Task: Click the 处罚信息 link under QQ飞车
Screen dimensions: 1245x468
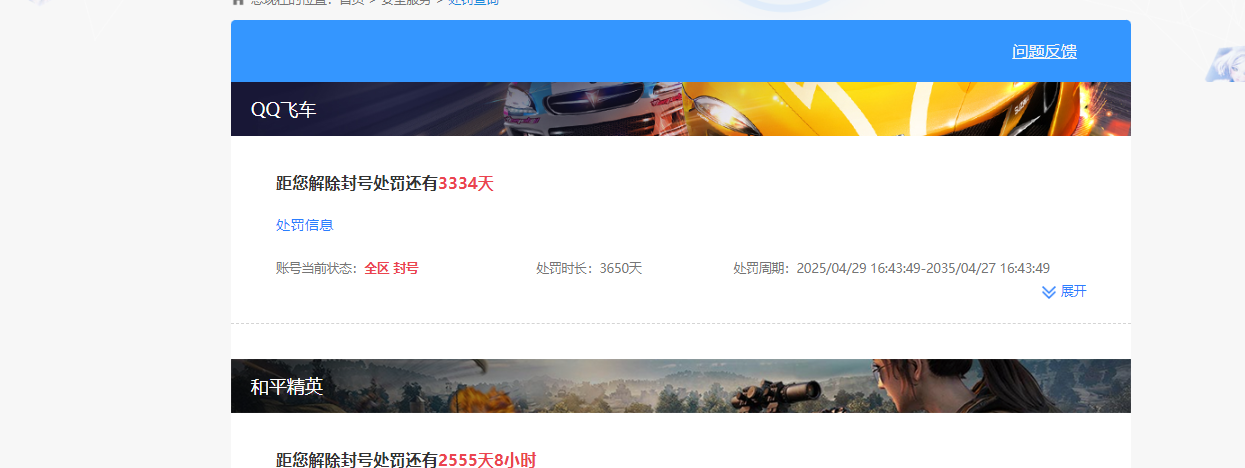Action: click(x=304, y=226)
